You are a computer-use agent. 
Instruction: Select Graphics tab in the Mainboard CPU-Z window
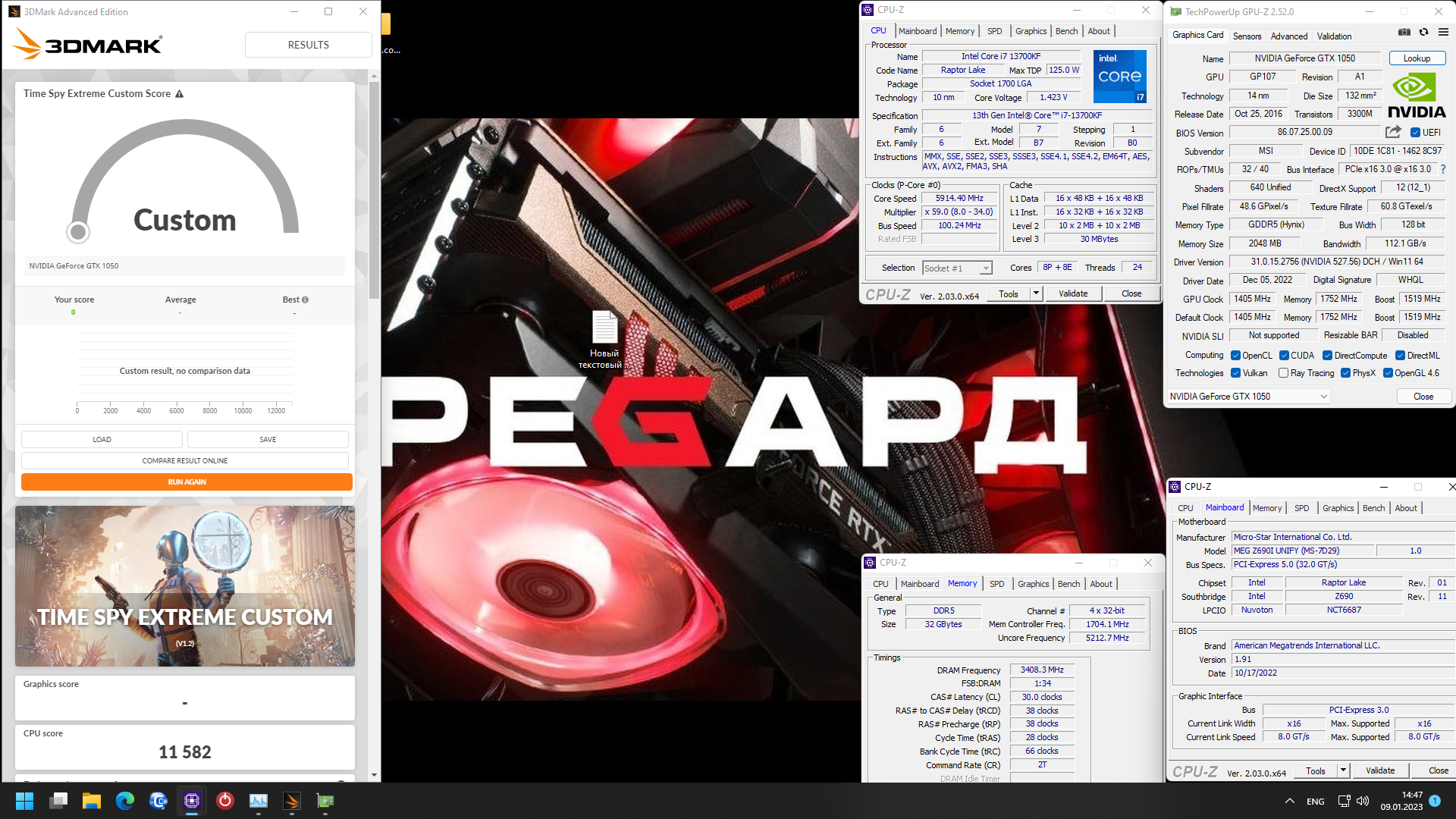pyautogui.click(x=1338, y=508)
